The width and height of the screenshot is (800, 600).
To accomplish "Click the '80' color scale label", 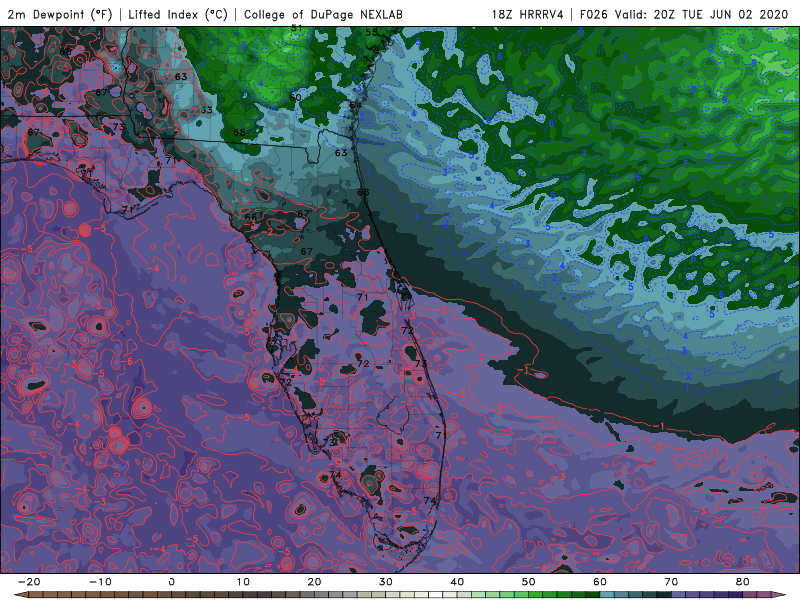I will pos(743,582).
